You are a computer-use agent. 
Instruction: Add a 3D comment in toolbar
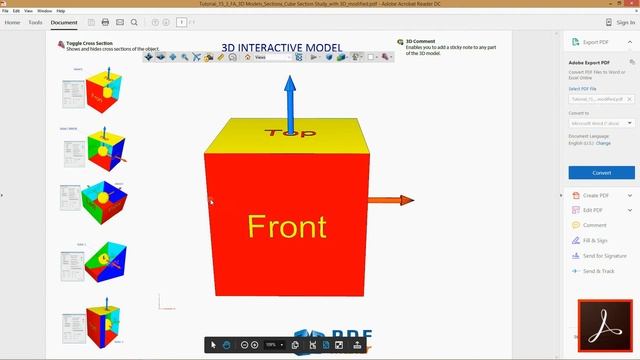point(233,57)
